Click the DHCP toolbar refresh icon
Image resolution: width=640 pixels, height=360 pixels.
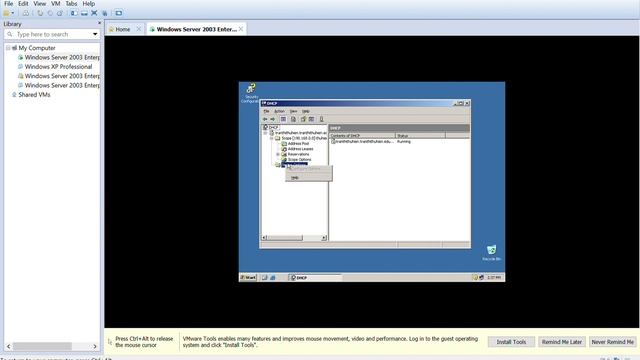pos(303,119)
